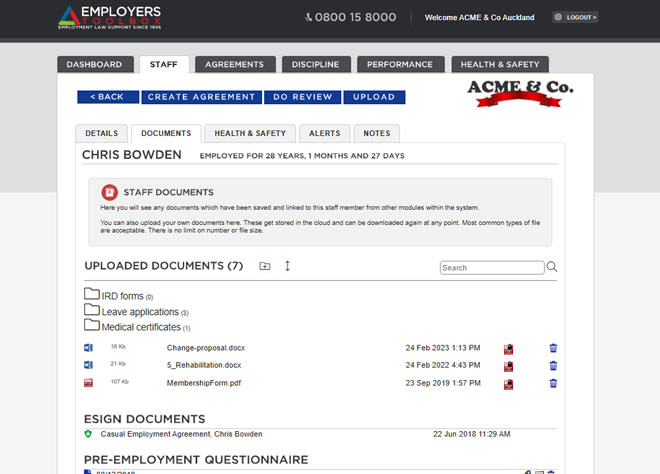Click the Logout button
Image resolution: width=660 pixels, height=474 pixels.
pyautogui.click(x=581, y=17)
